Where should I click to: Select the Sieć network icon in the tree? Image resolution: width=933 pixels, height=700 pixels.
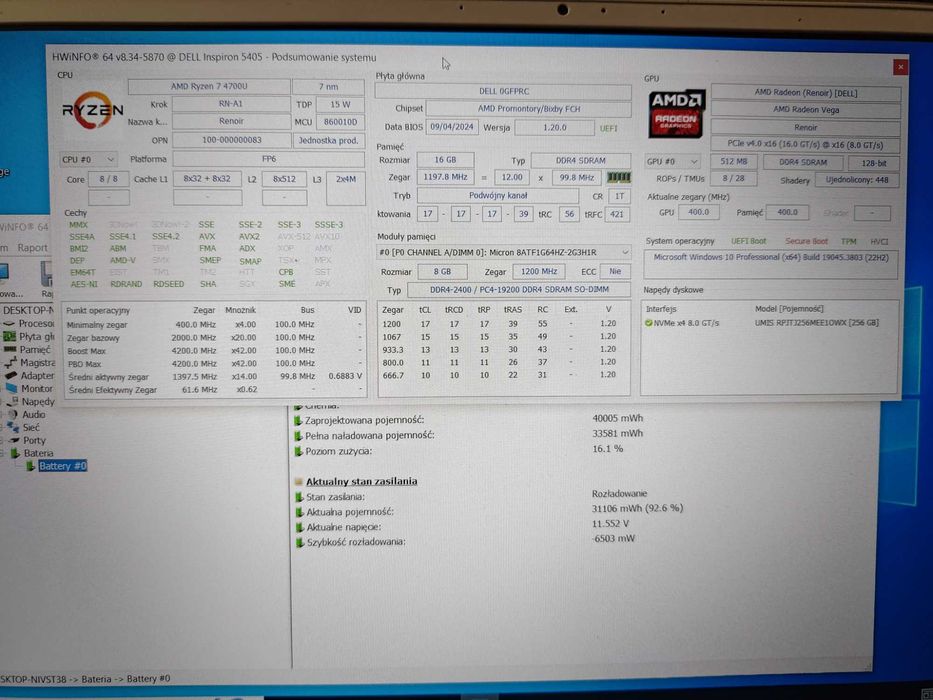(13, 427)
